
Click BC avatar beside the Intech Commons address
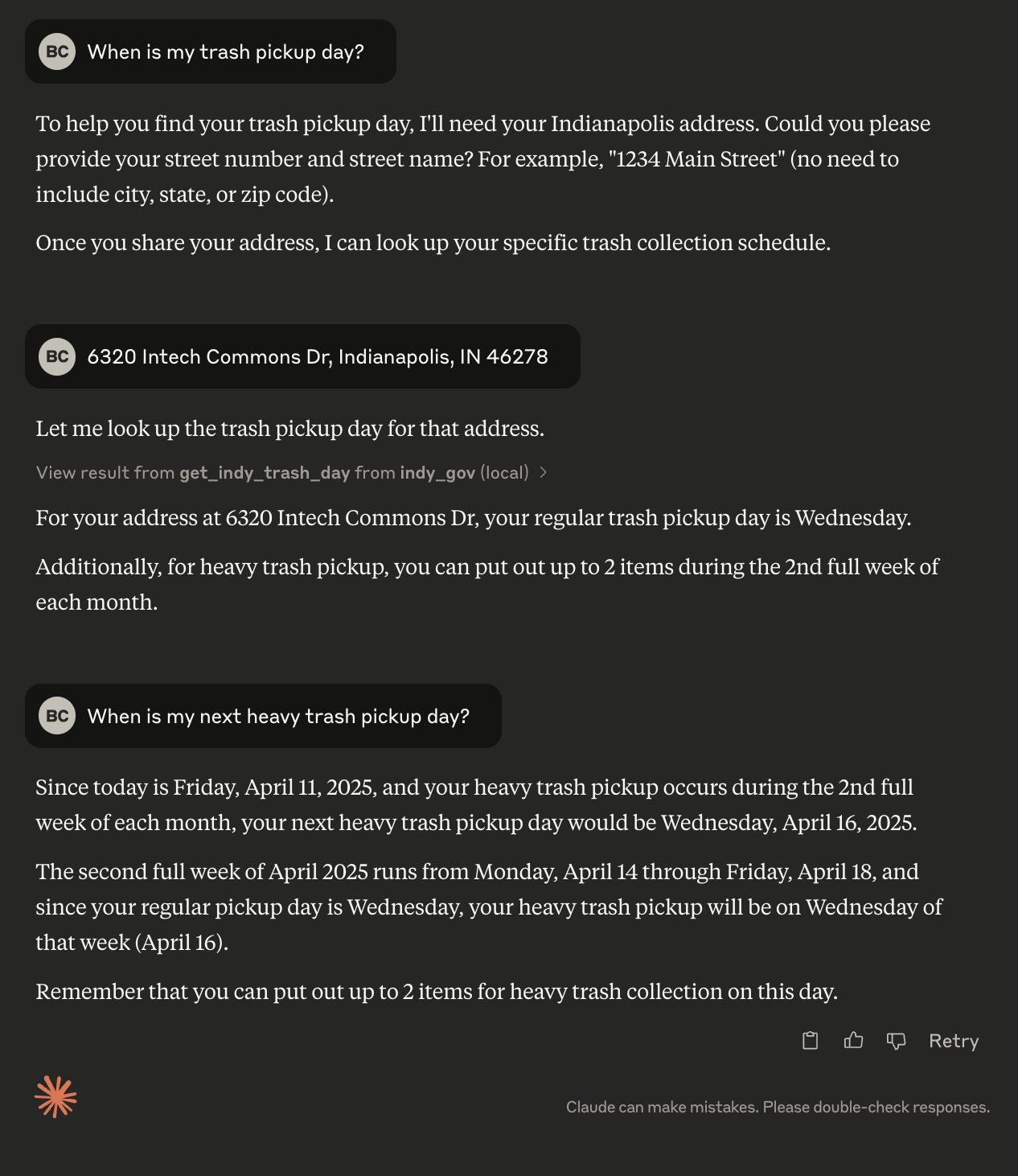pos(57,356)
